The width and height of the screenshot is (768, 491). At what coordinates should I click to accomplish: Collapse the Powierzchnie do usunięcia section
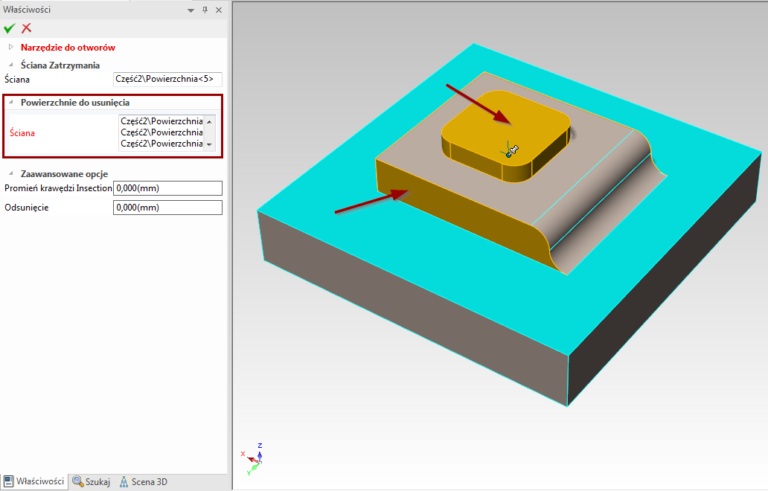pos(11,102)
